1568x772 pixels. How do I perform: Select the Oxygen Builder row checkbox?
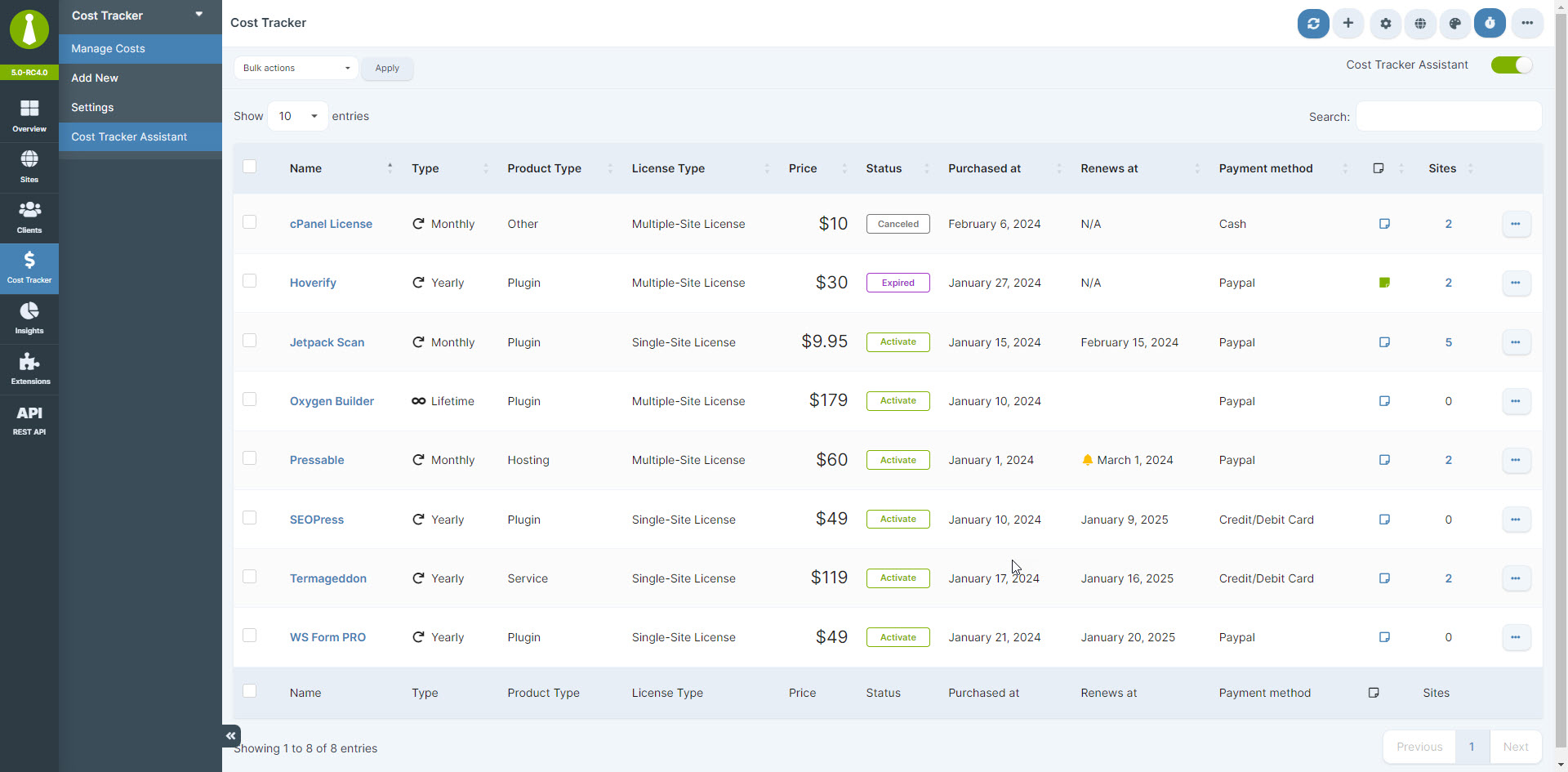point(250,399)
